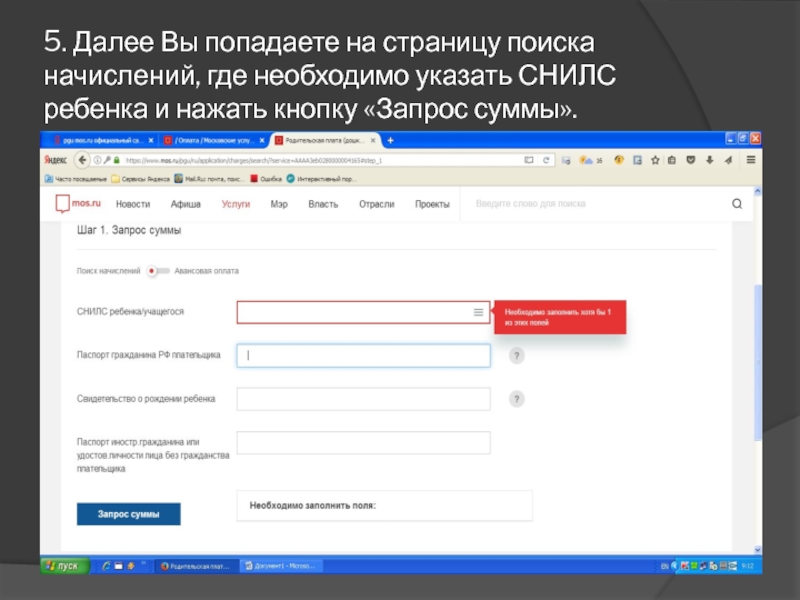800x600 pixels.
Task: Click the Паспорт иностр. гражданина input field
Action: (x=363, y=442)
